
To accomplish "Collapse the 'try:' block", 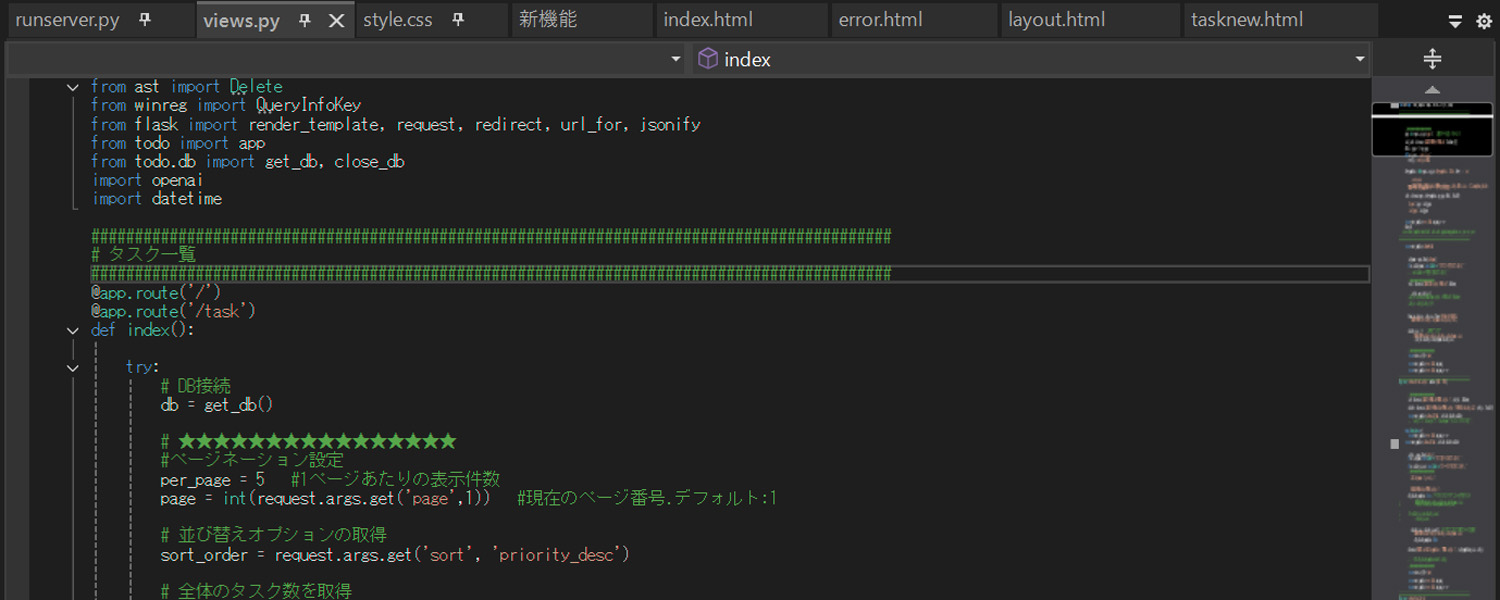I will [x=73, y=367].
